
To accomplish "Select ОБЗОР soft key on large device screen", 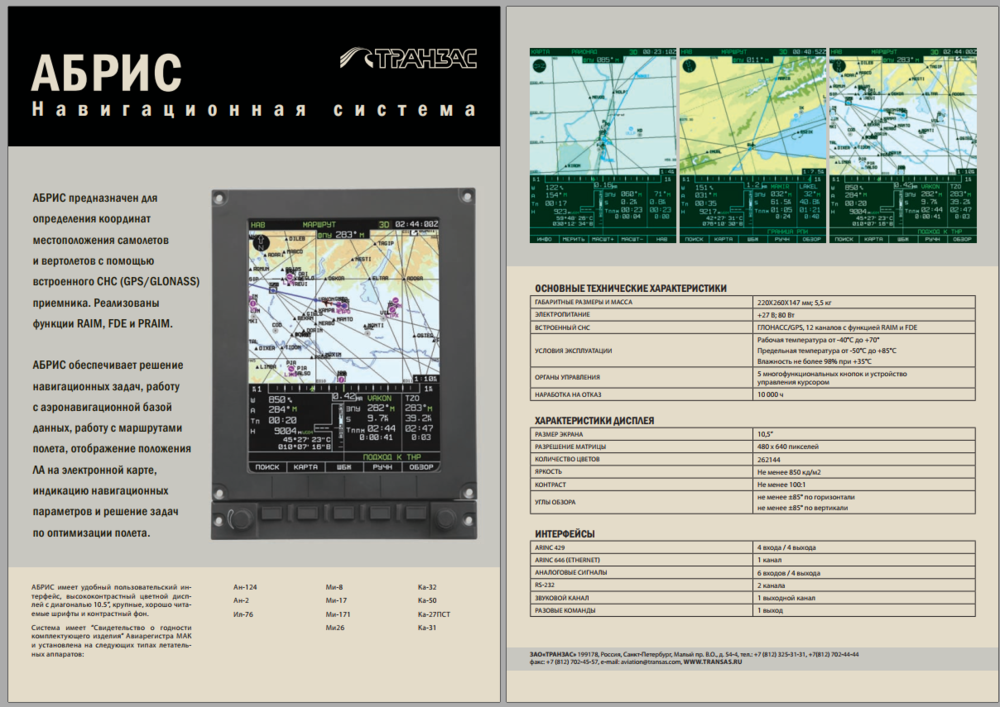I will (x=420, y=467).
